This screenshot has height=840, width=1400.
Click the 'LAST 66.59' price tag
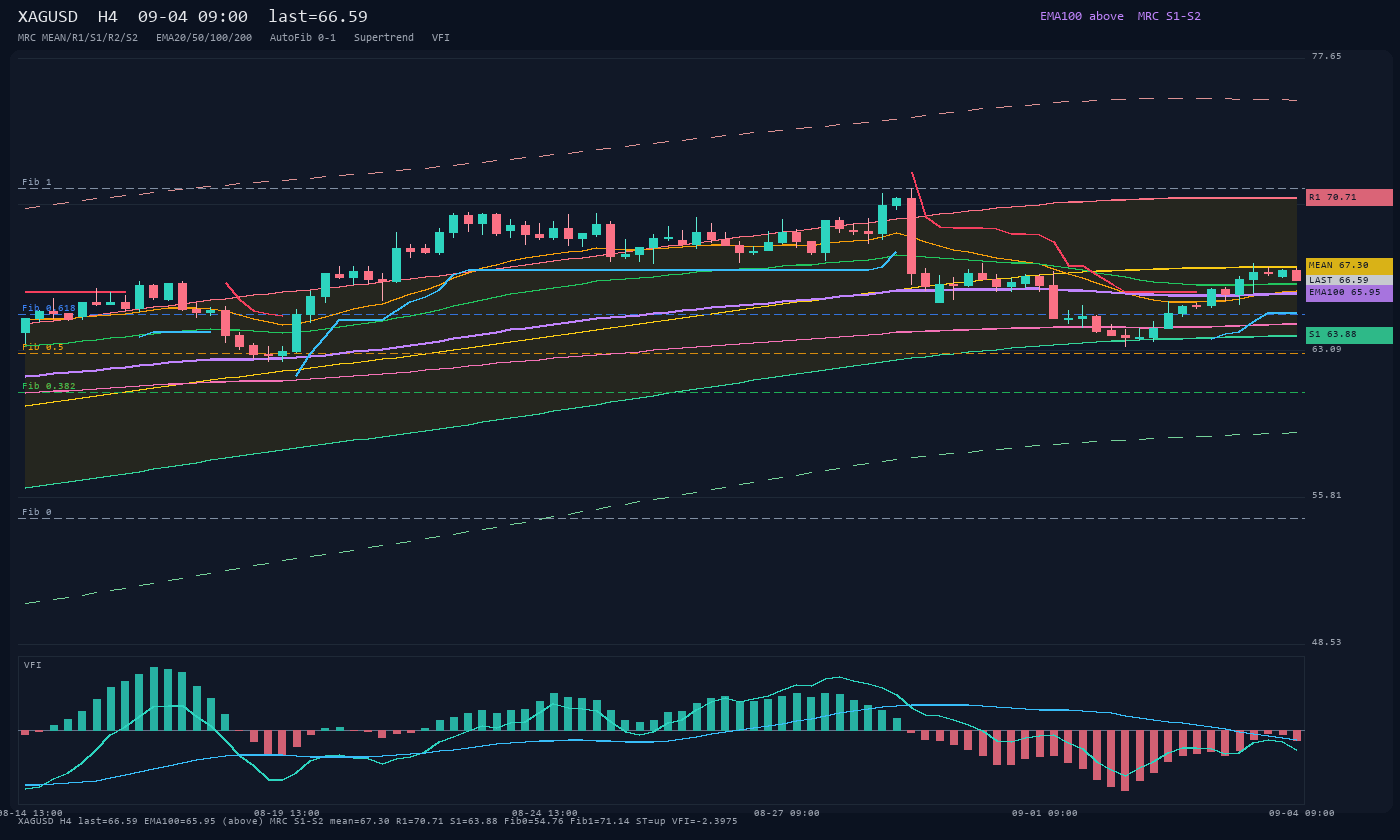1349,280
